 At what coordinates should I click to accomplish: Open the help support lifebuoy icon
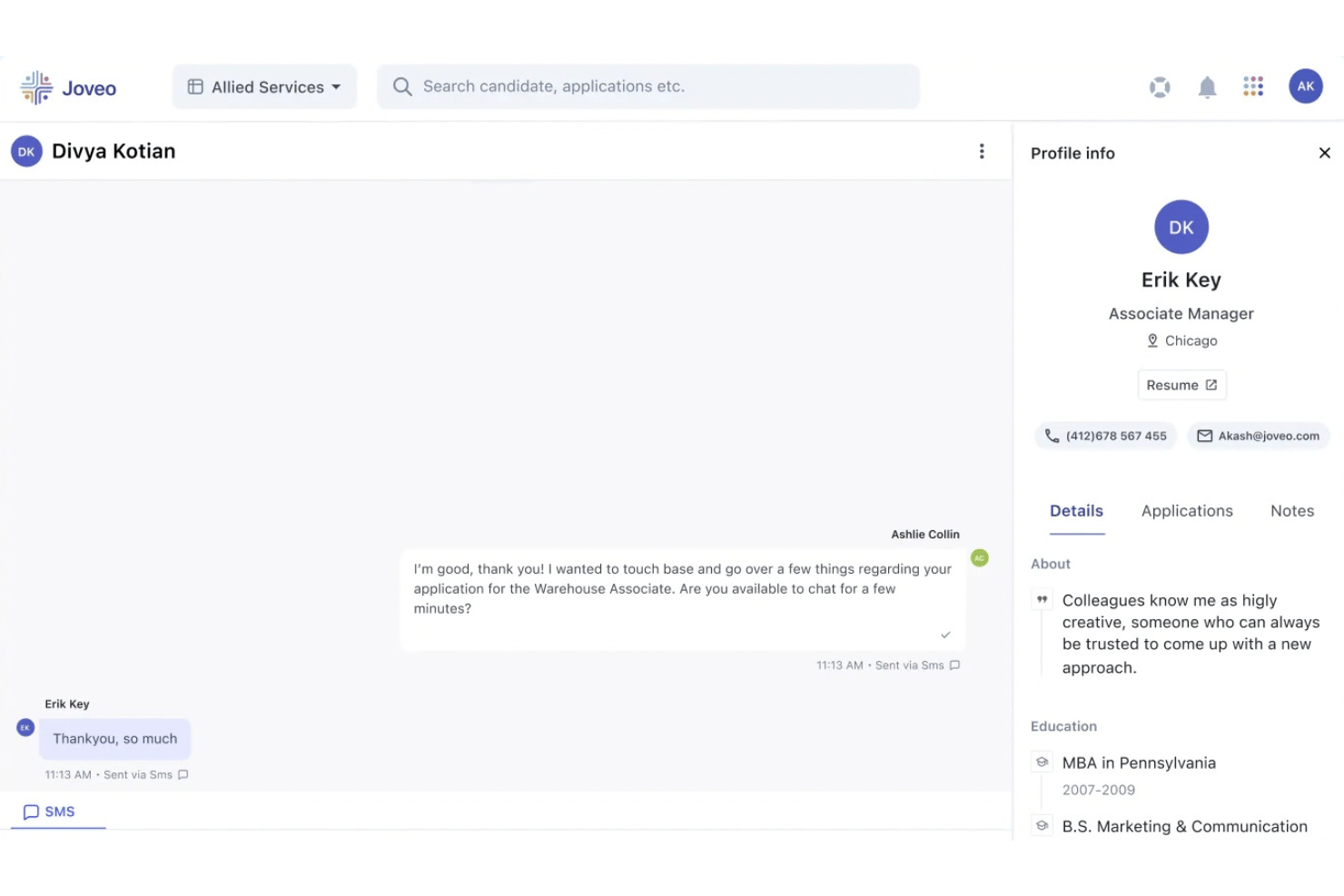tap(1160, 87)
